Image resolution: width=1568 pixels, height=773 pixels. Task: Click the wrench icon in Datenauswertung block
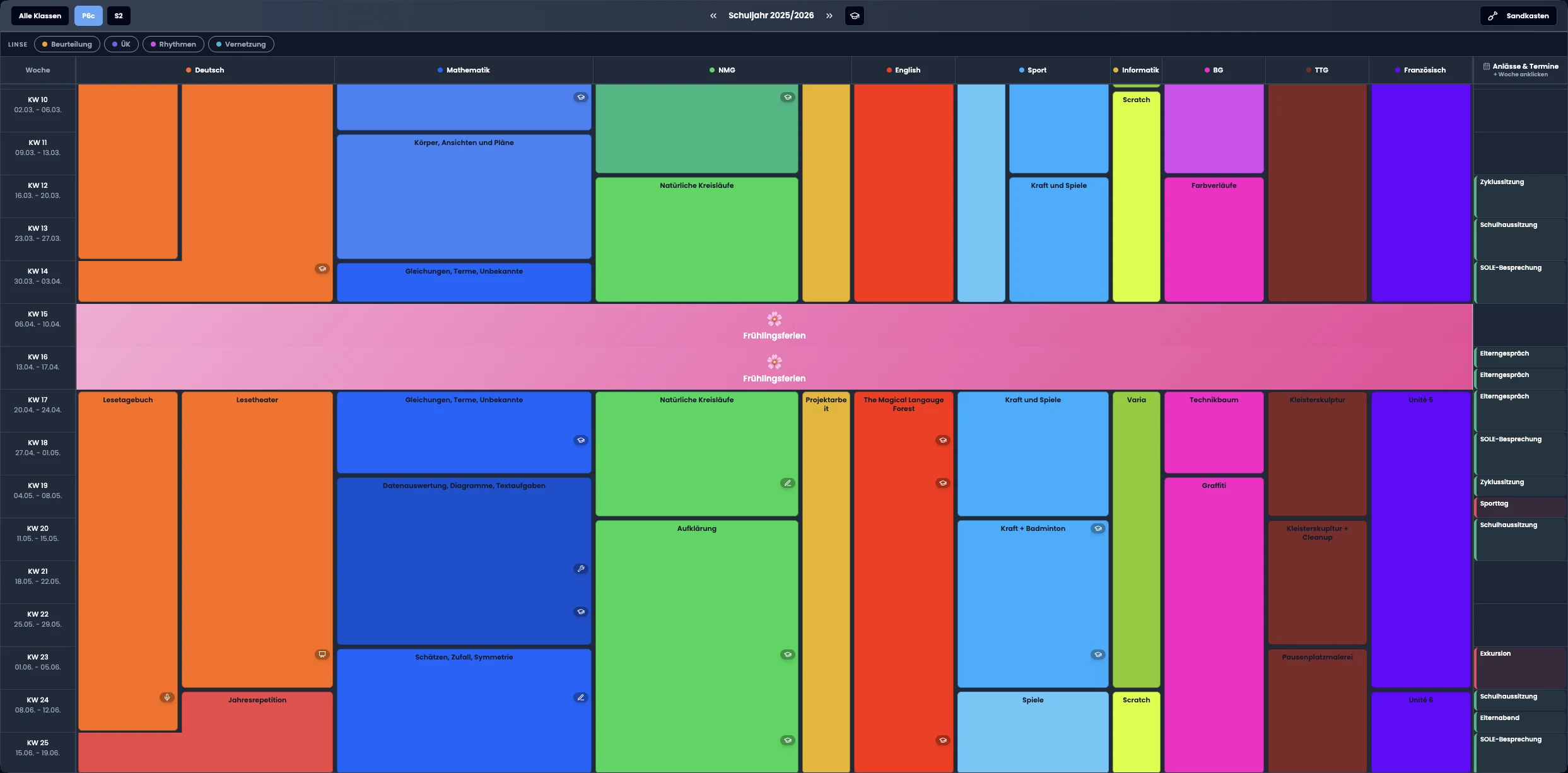pos(581,569)
